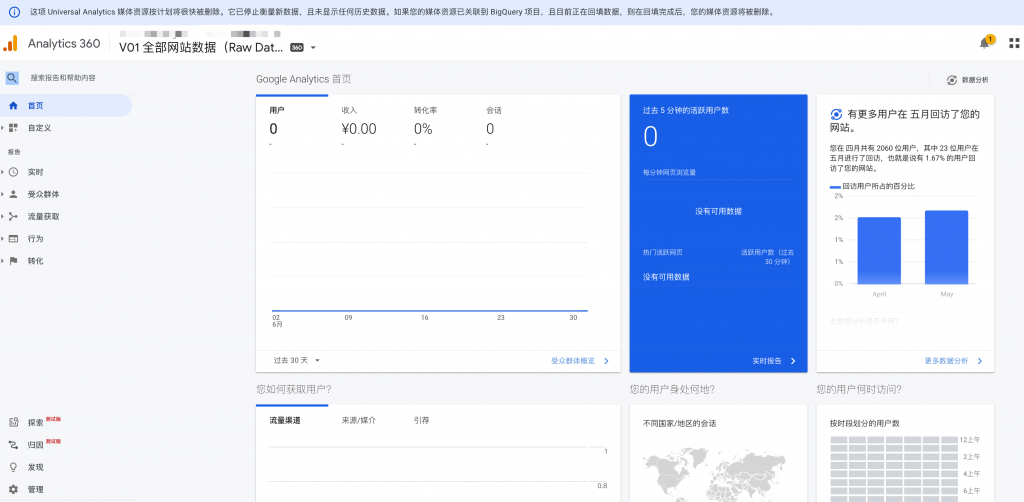The image size is (1024, 502).
Task: Click the world map under 不同国家/地区的会话
Action: 713,475
